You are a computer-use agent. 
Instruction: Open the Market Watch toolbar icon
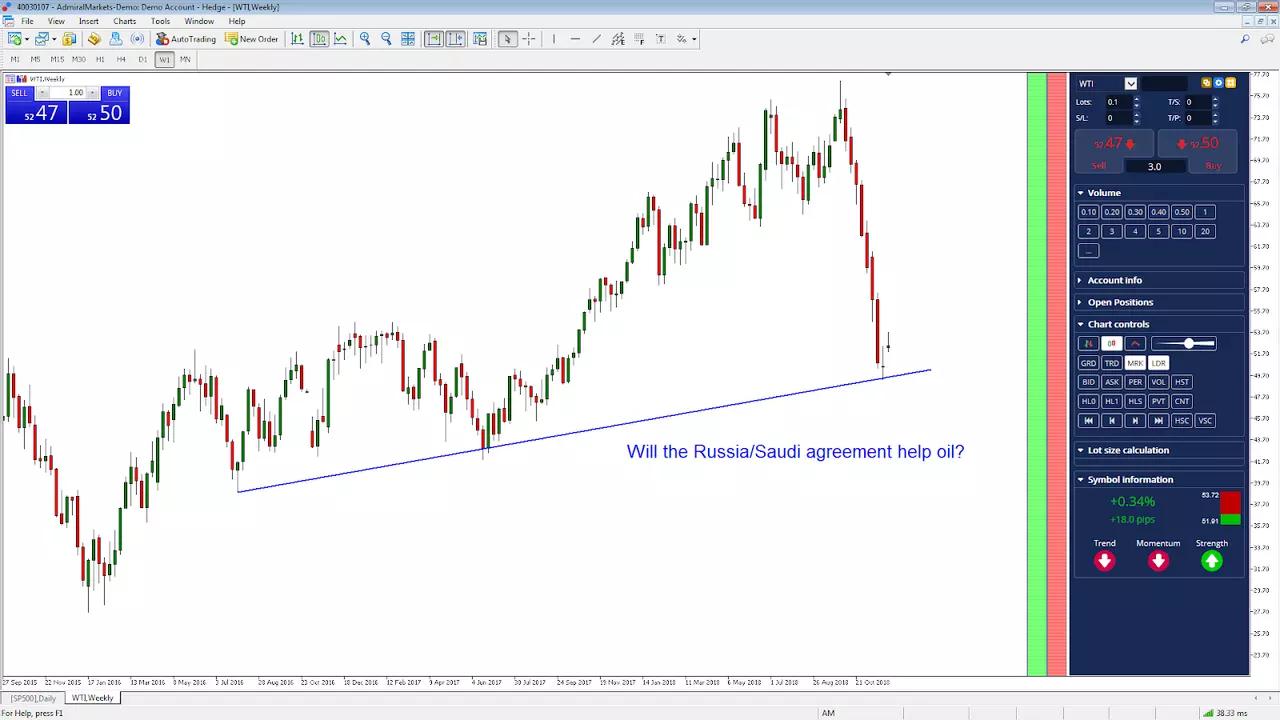pyautogui.click(x=69, y=39)
